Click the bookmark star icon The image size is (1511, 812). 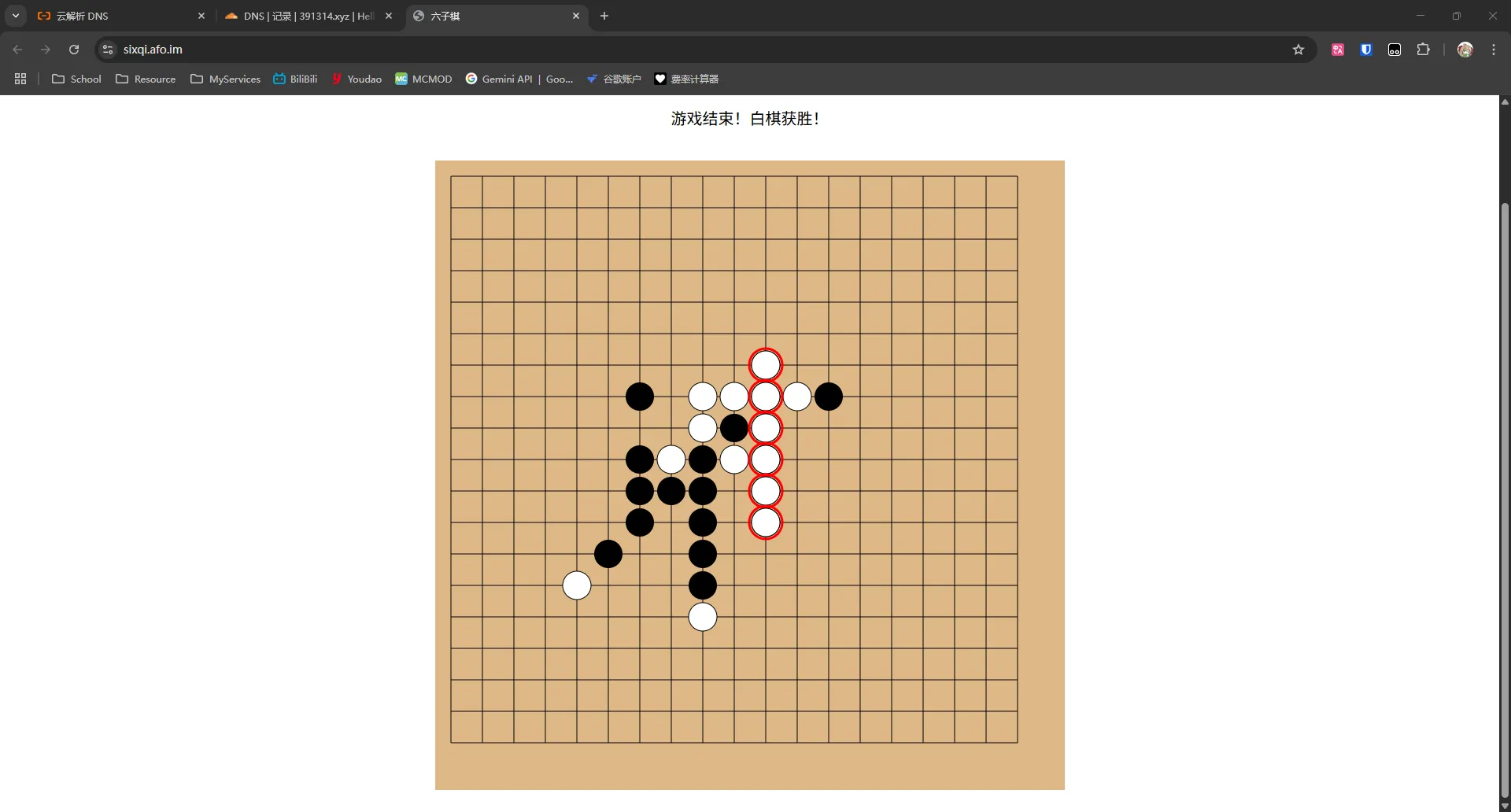[1299, 50]
